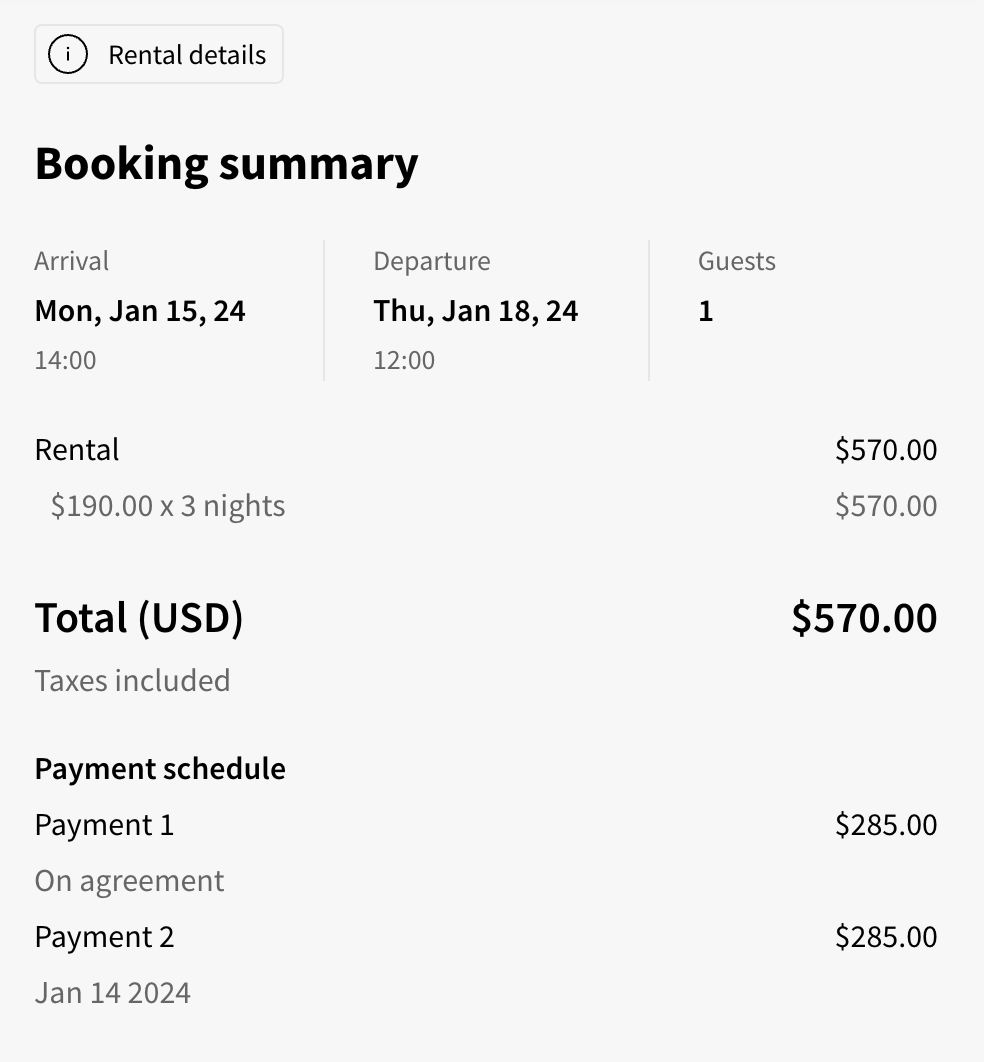The height and width of the screenshot is (1062, 984).
Task: Click the On agreement due text
Action: point(129,881)
